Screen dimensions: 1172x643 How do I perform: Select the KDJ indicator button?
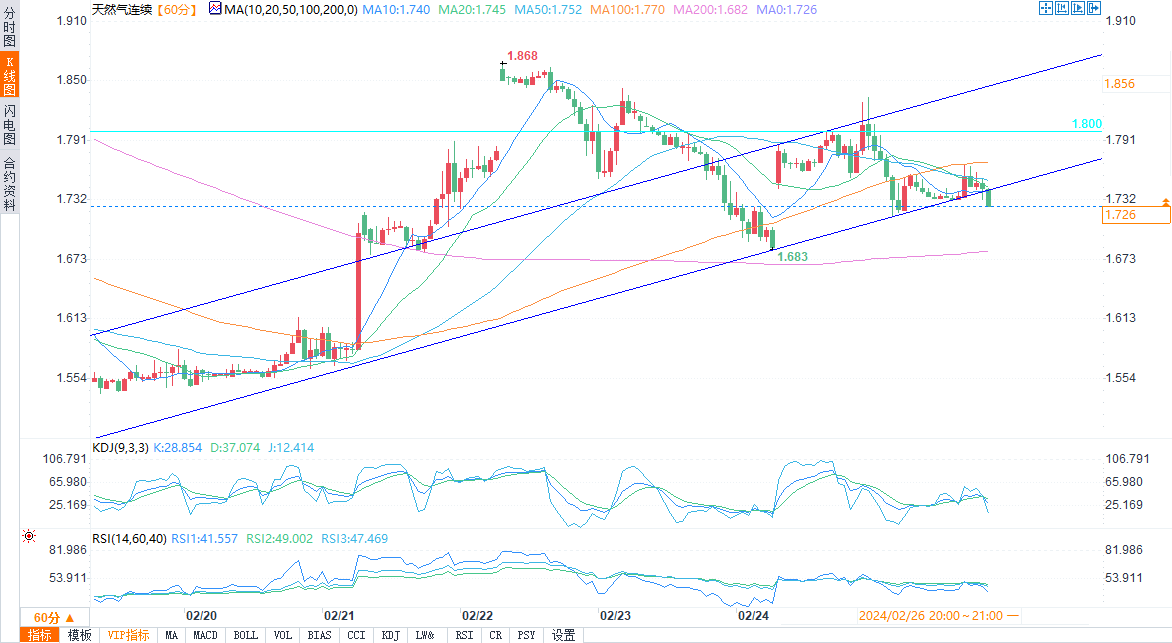390,636
